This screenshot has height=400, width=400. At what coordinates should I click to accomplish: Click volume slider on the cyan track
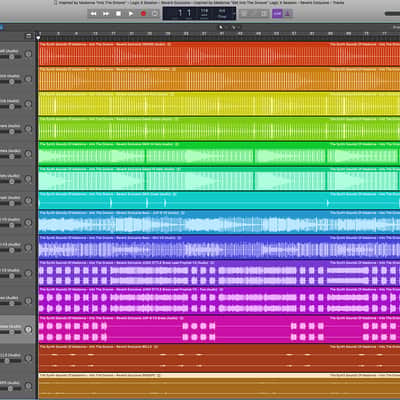(x=11, y=203)
